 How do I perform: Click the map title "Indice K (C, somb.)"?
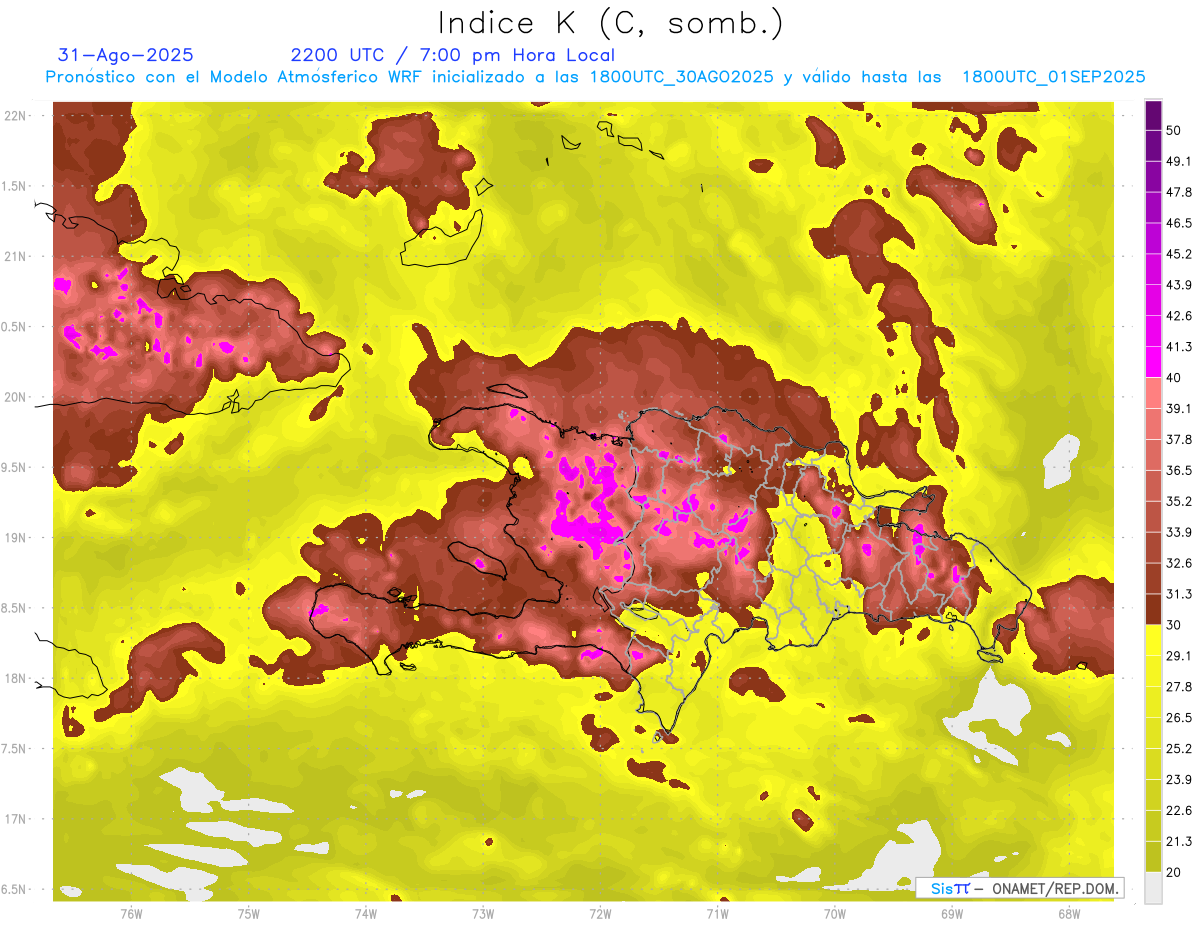click(x=610, y=23)
